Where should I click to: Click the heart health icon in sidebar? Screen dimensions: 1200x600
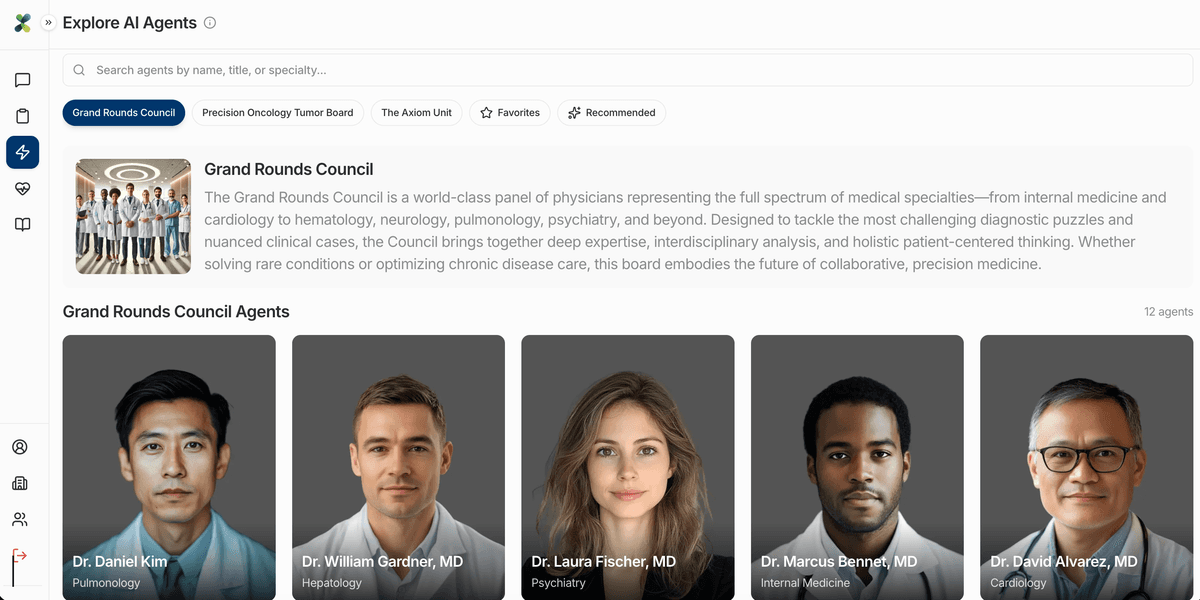click(22, 188)
